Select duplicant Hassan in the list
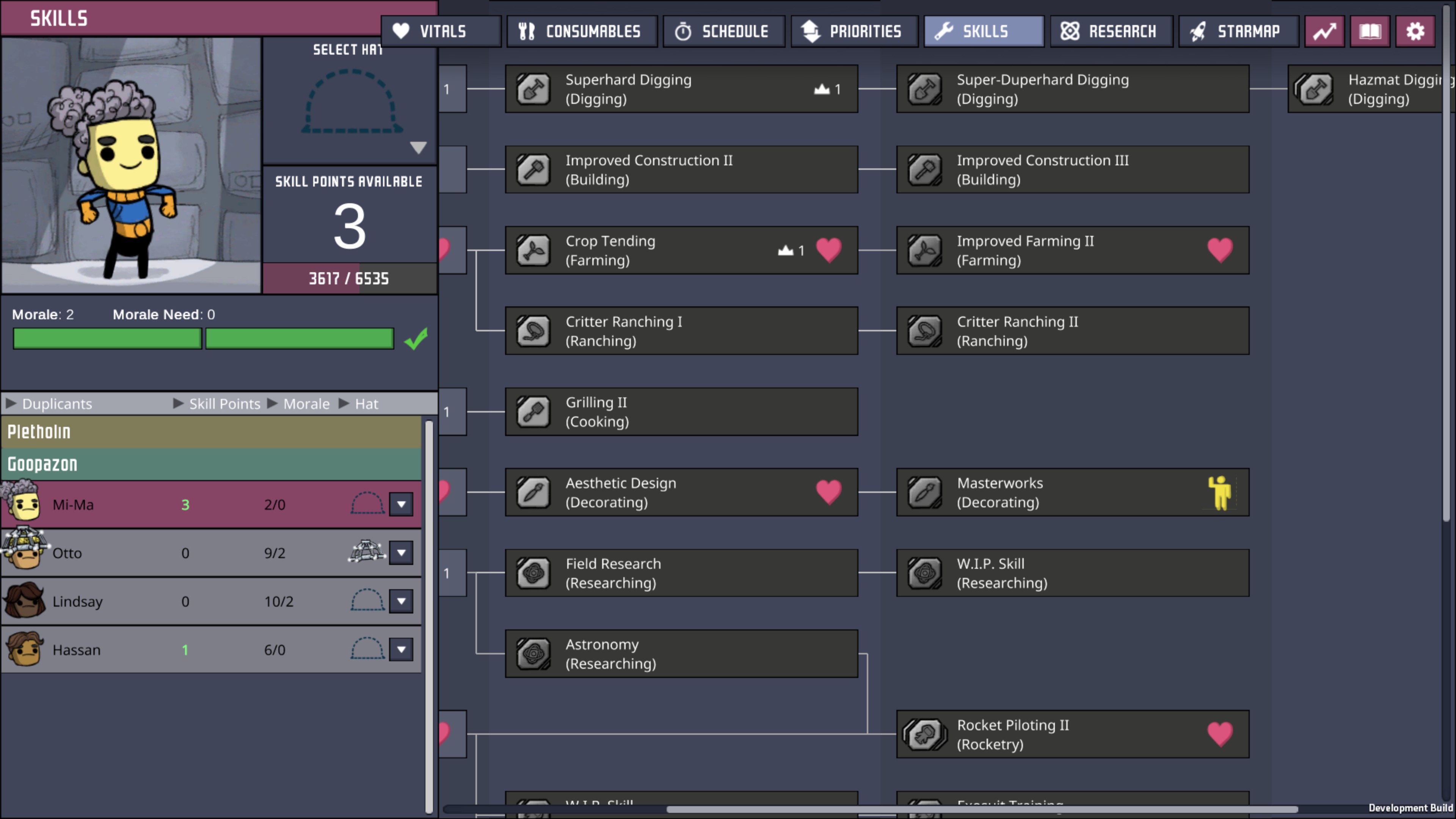The height and width of the screenshot is (819, 1456). [212, 650]
